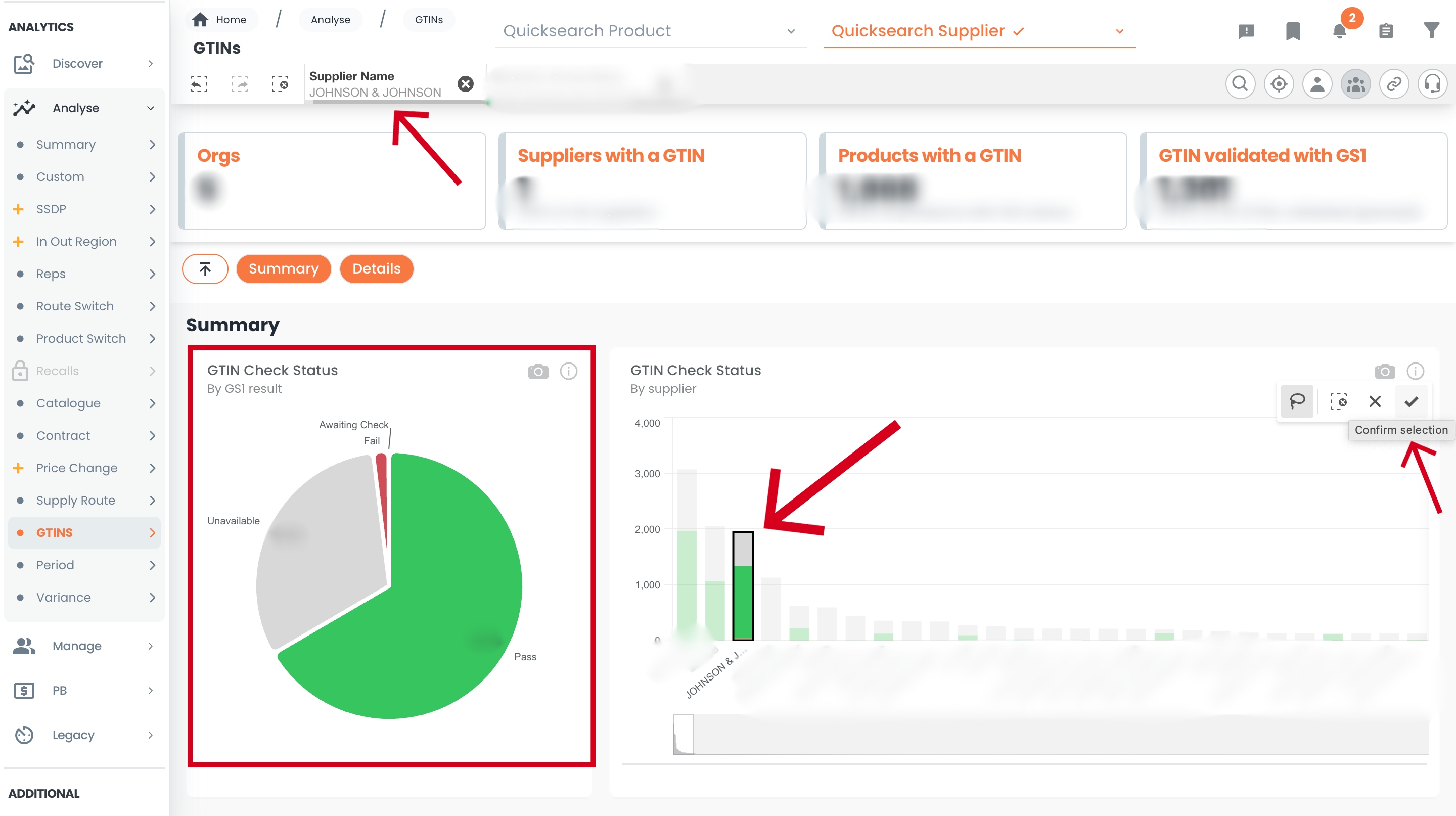
Task: Click the GTIN validated with GS1 card
Action: click(1293, 182)
